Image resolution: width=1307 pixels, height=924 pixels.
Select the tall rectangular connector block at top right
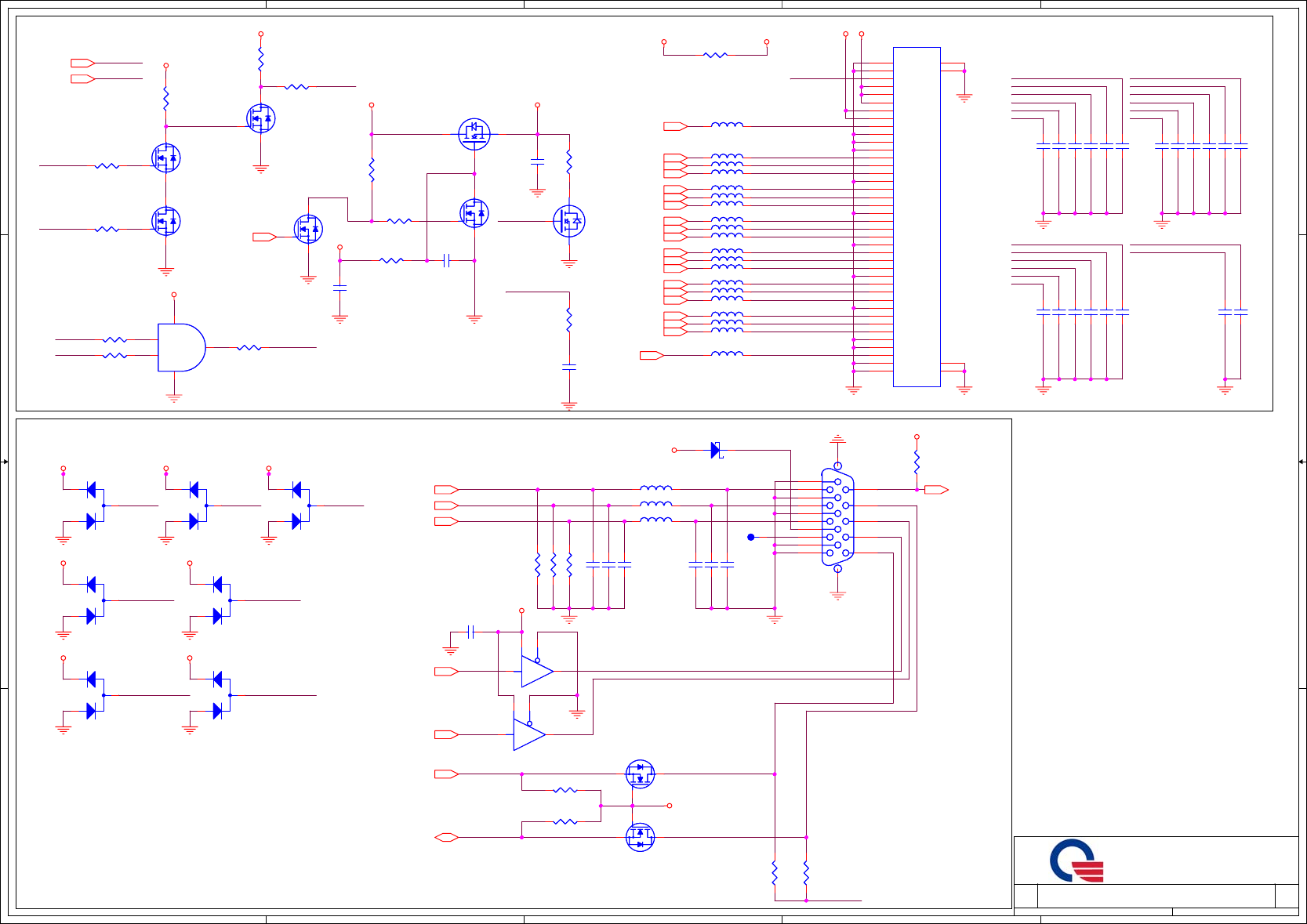pyautogui.click(x=917, y=217)
